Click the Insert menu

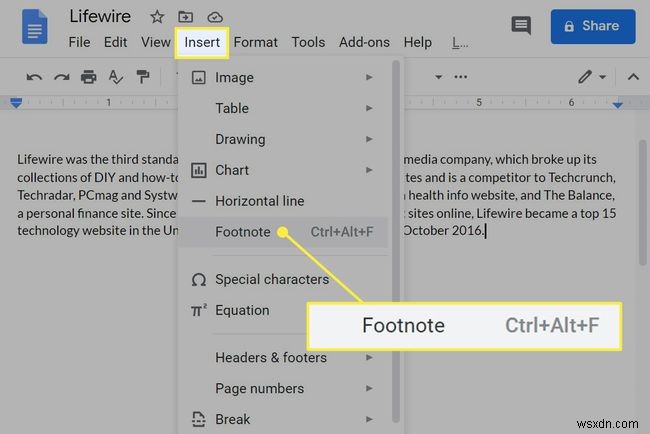tap(202, 42)
